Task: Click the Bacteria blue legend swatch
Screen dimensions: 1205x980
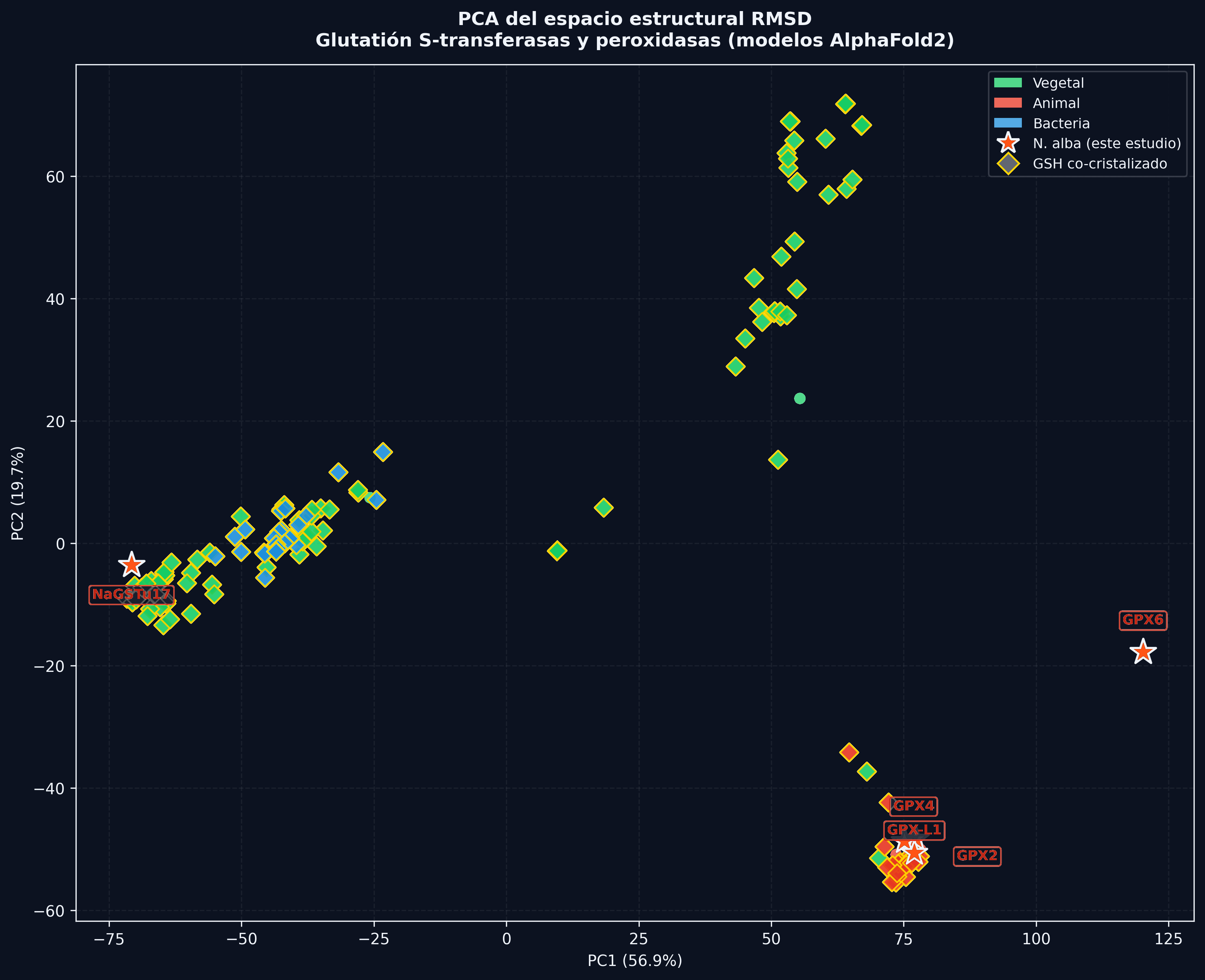Action: (1008, 123)
